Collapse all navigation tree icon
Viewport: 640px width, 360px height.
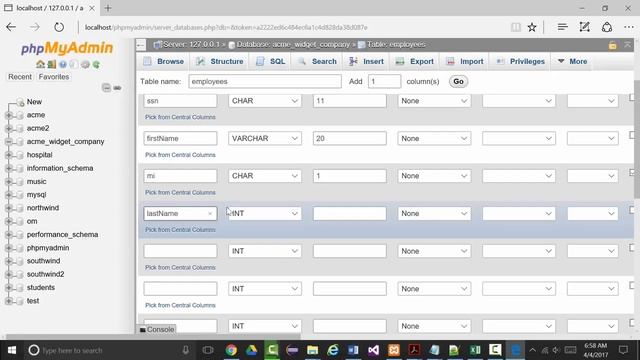coord(106,88)
